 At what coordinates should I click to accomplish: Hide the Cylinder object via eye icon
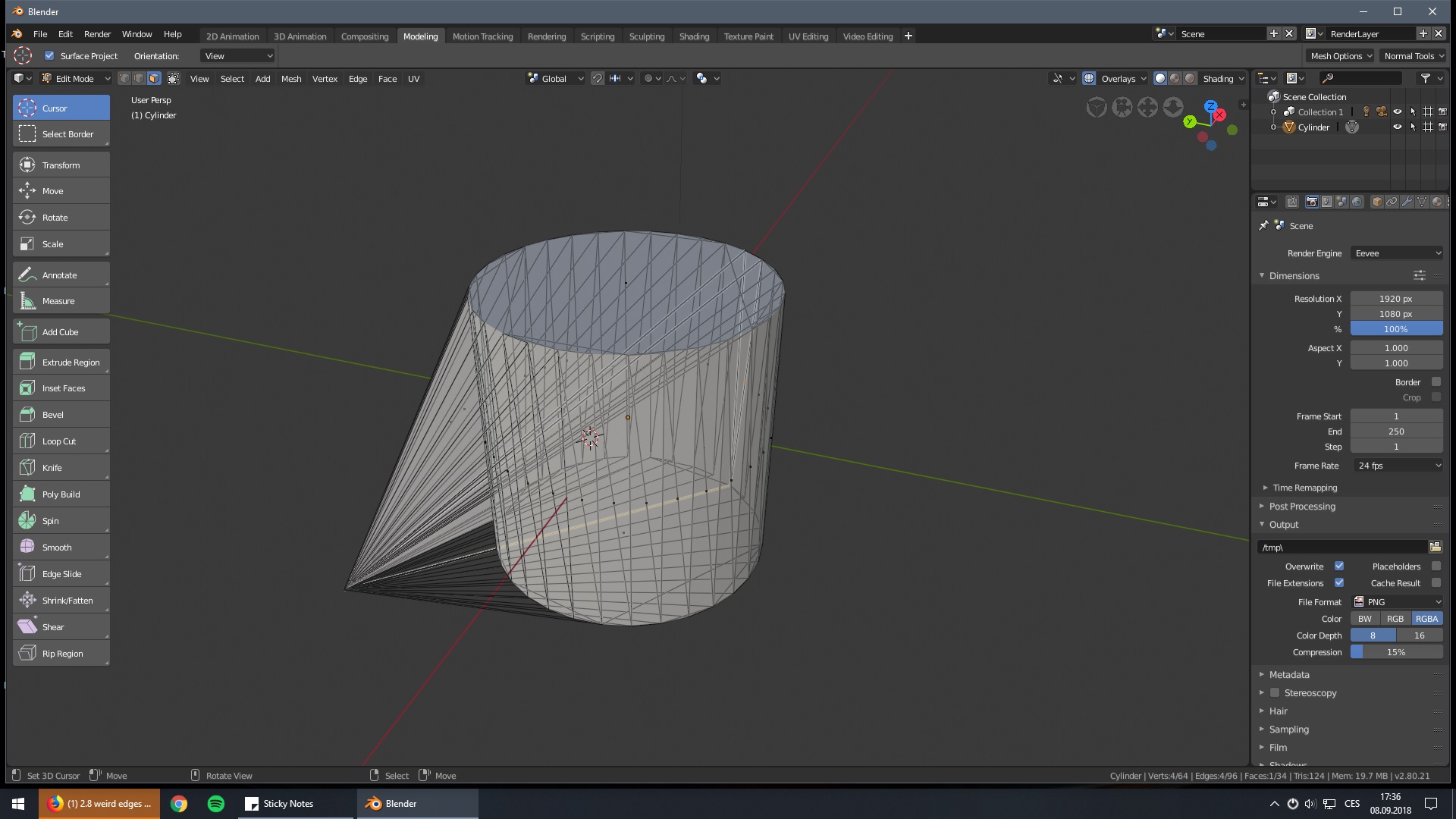(1398, 127)
